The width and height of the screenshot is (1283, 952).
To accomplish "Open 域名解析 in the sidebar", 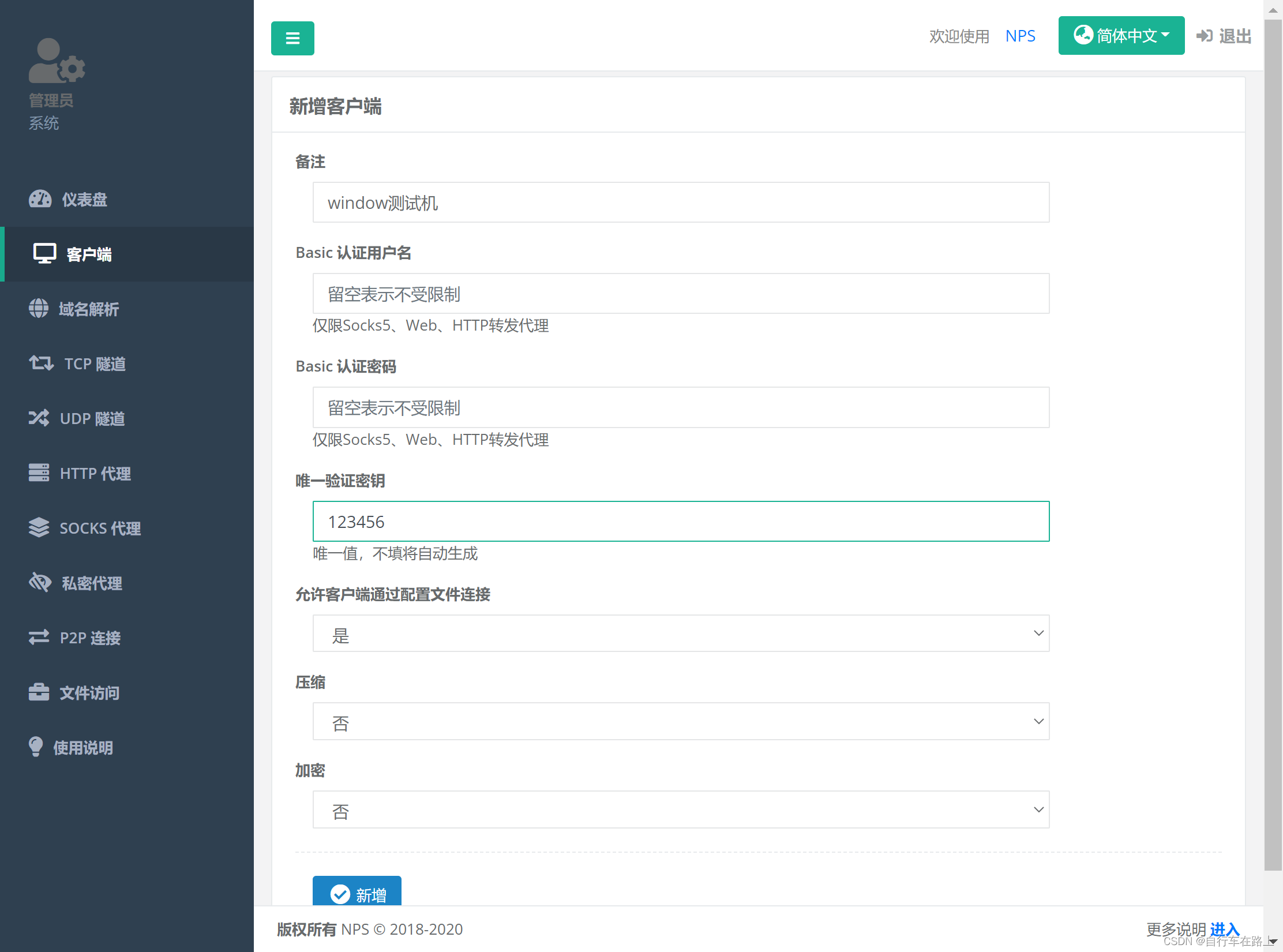I will pos(127,309).
